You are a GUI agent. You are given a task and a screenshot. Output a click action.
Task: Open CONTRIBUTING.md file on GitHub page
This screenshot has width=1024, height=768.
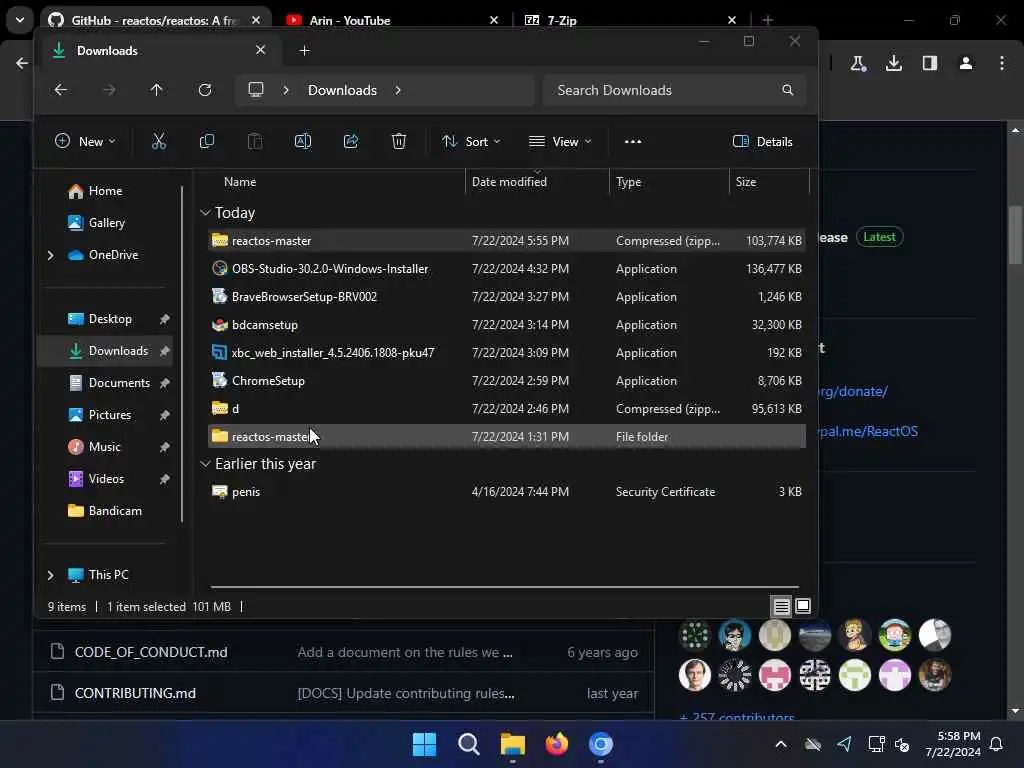[x=135, y=693]
